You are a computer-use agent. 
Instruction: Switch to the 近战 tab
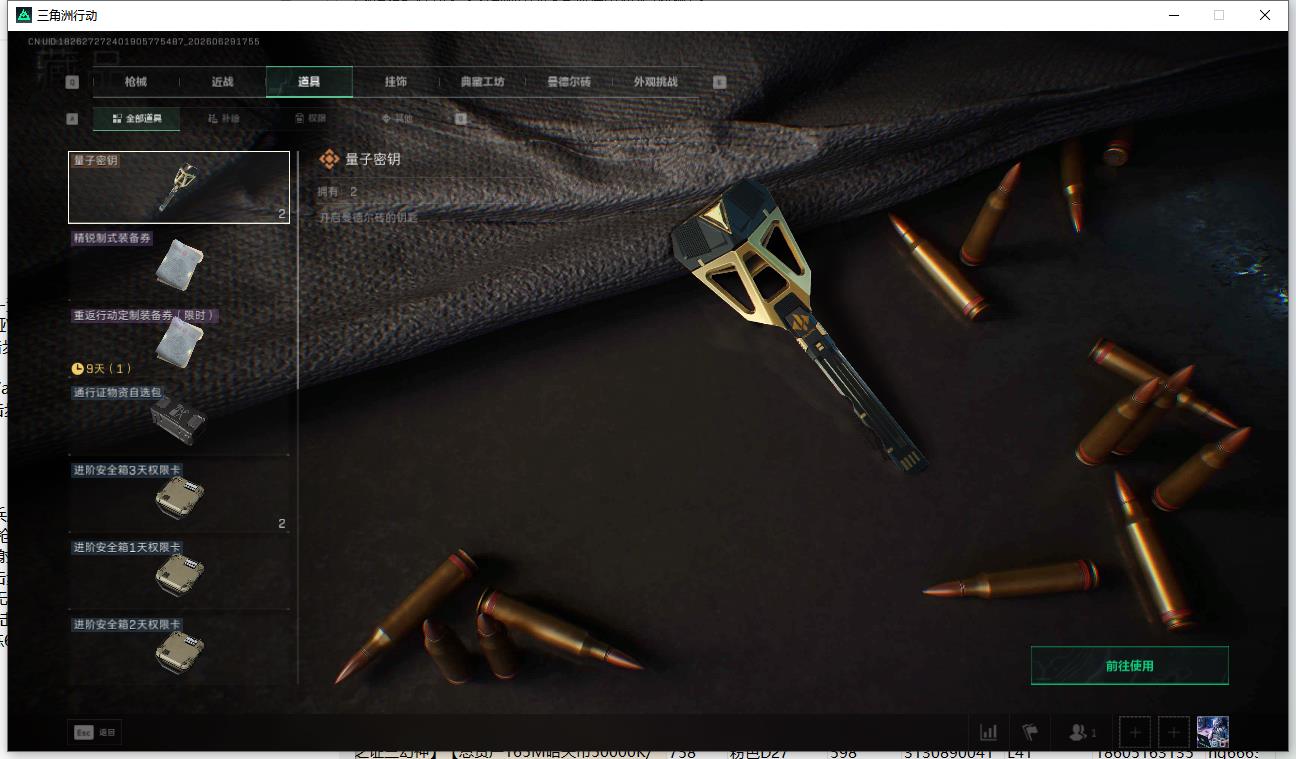(x=222, y=82)
